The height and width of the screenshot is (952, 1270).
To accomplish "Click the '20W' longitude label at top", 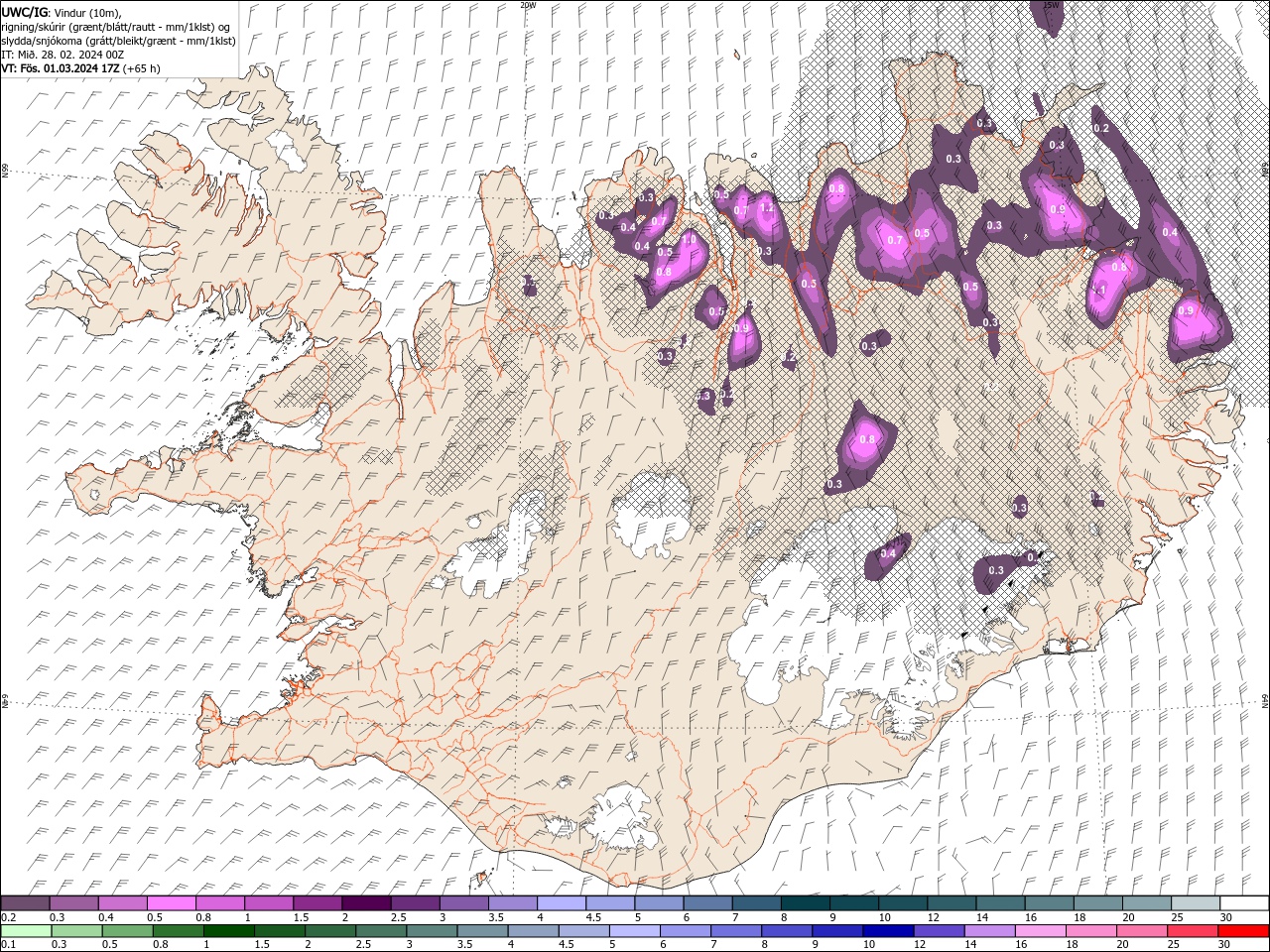I will pyautogui.click(x=528, y=5).
